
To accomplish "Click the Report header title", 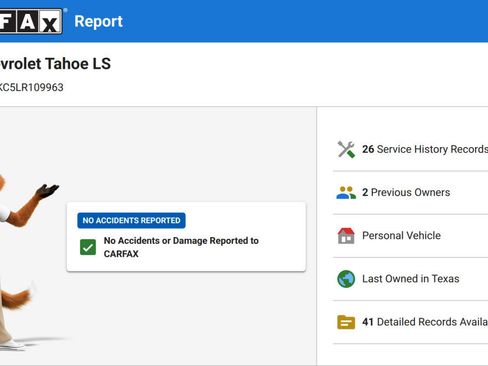I will pyautogui.click(x=98, y=22).
